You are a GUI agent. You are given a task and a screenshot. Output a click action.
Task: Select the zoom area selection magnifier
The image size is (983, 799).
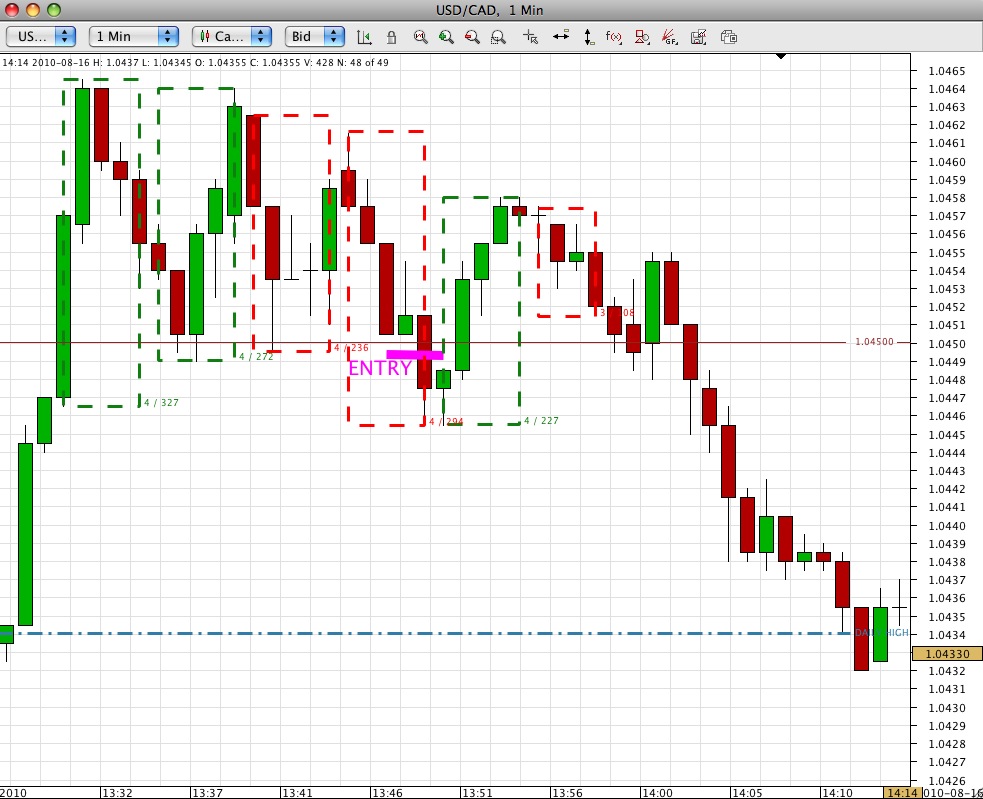pos(498,37)
